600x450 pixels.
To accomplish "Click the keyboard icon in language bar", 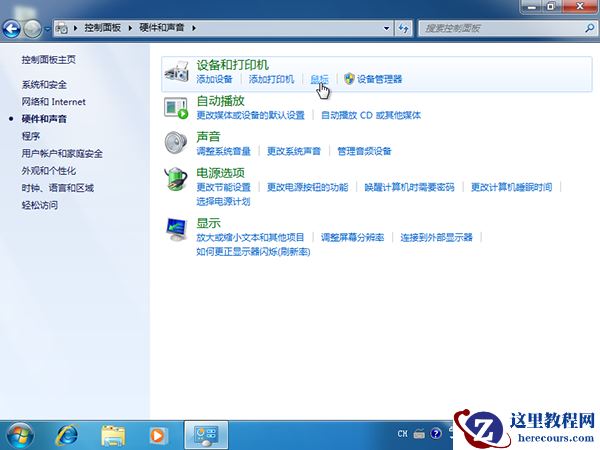I will pyautogui.click(x=419, y=434).
